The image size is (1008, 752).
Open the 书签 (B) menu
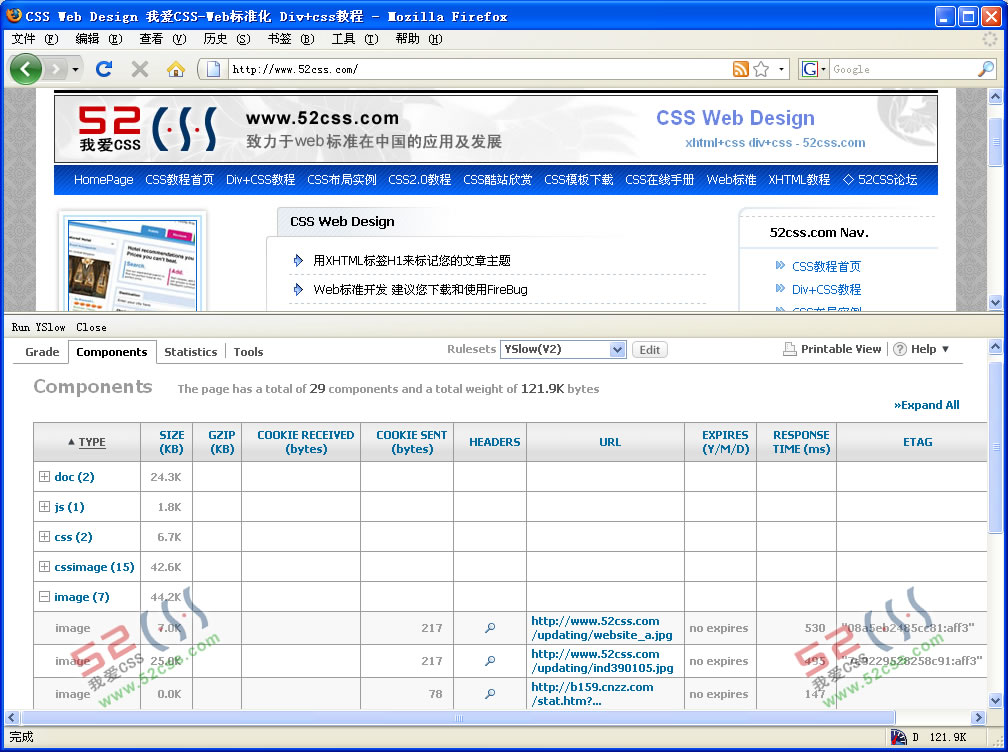tap(291, 39)
